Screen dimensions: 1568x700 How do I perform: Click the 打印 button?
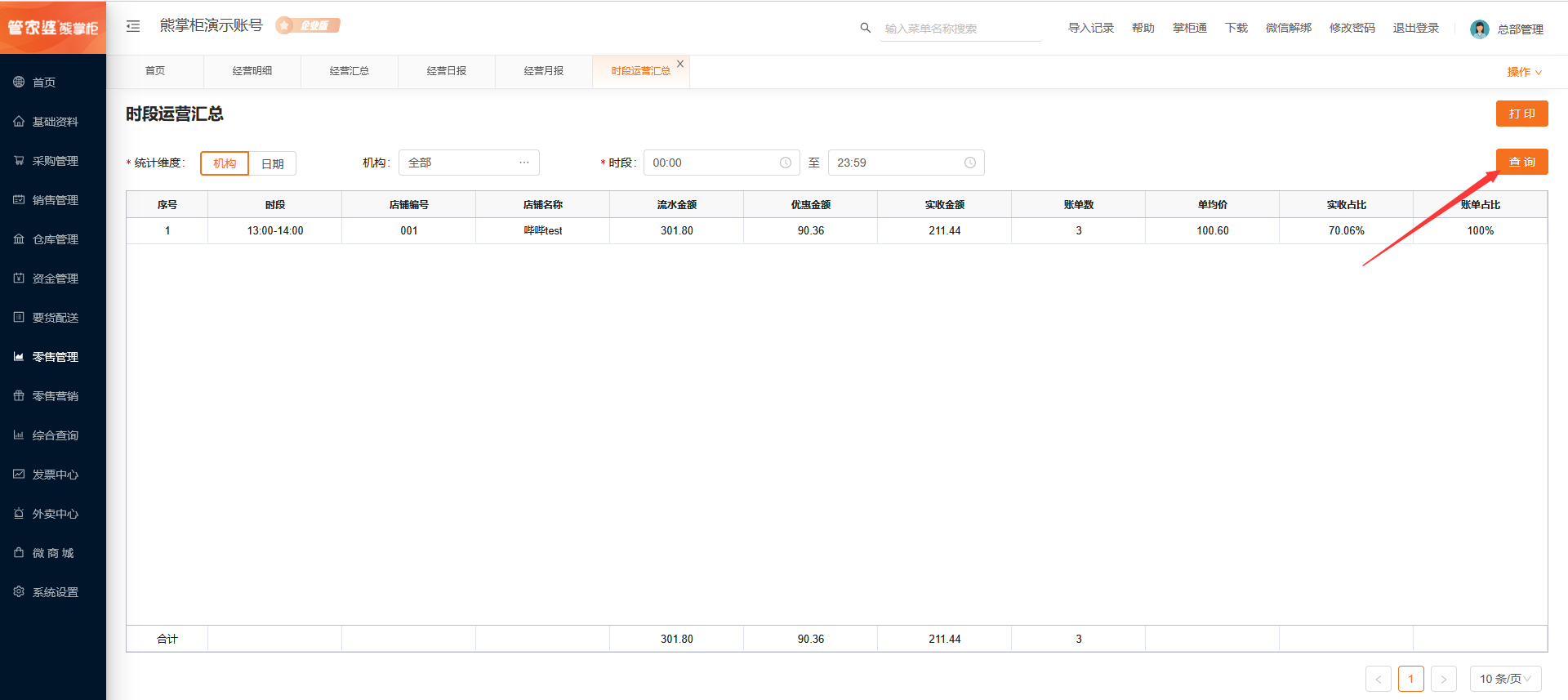[x=1521, y=114]
